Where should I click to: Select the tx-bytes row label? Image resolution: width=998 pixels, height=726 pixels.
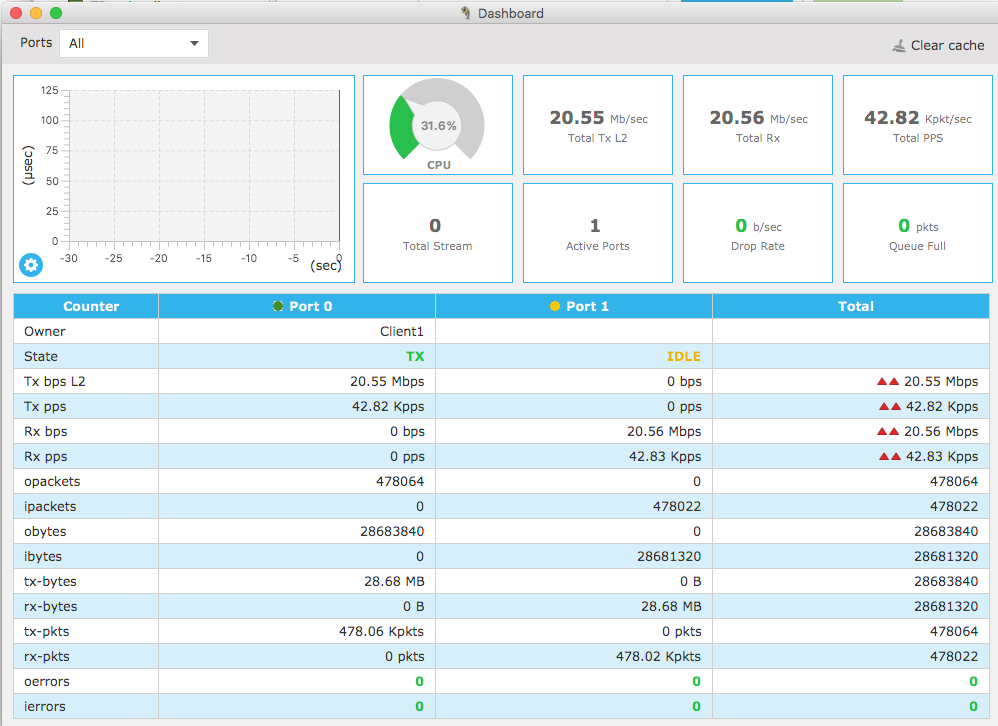pyautogui.click(x=50, y=582)
